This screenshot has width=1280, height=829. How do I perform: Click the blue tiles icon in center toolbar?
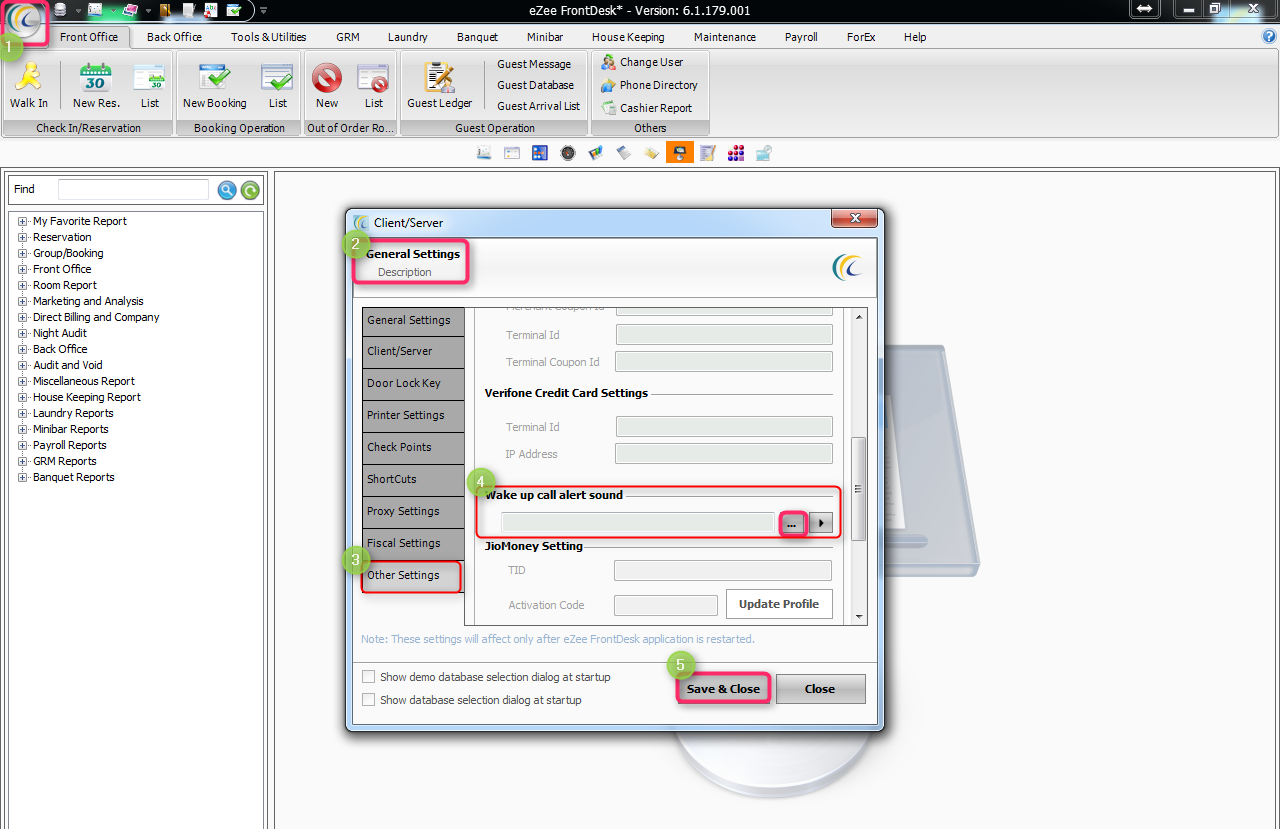[540, 153]
